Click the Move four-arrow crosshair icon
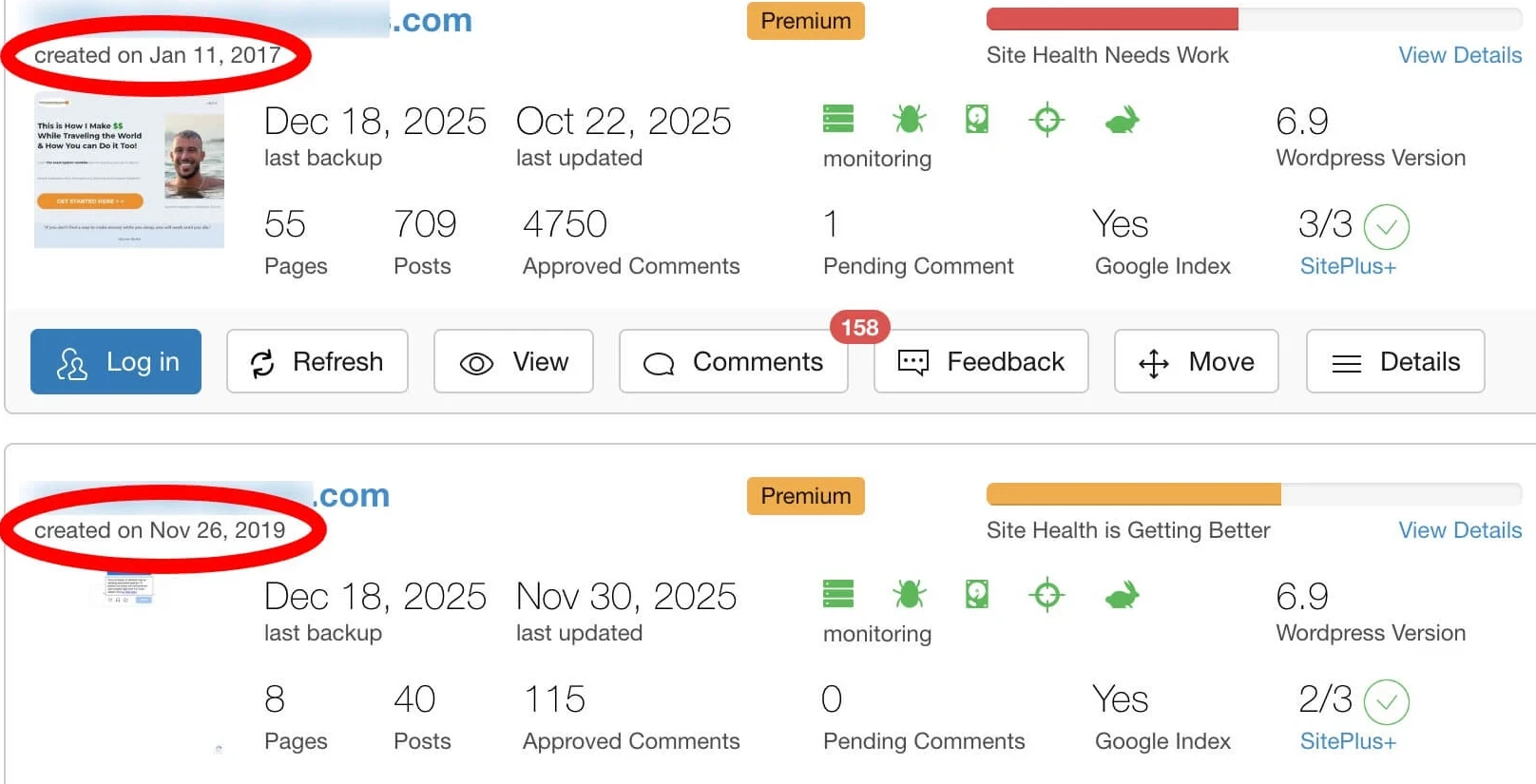Image resolution: width=1536 pixels, height=784 pixels. point(1153,361)
